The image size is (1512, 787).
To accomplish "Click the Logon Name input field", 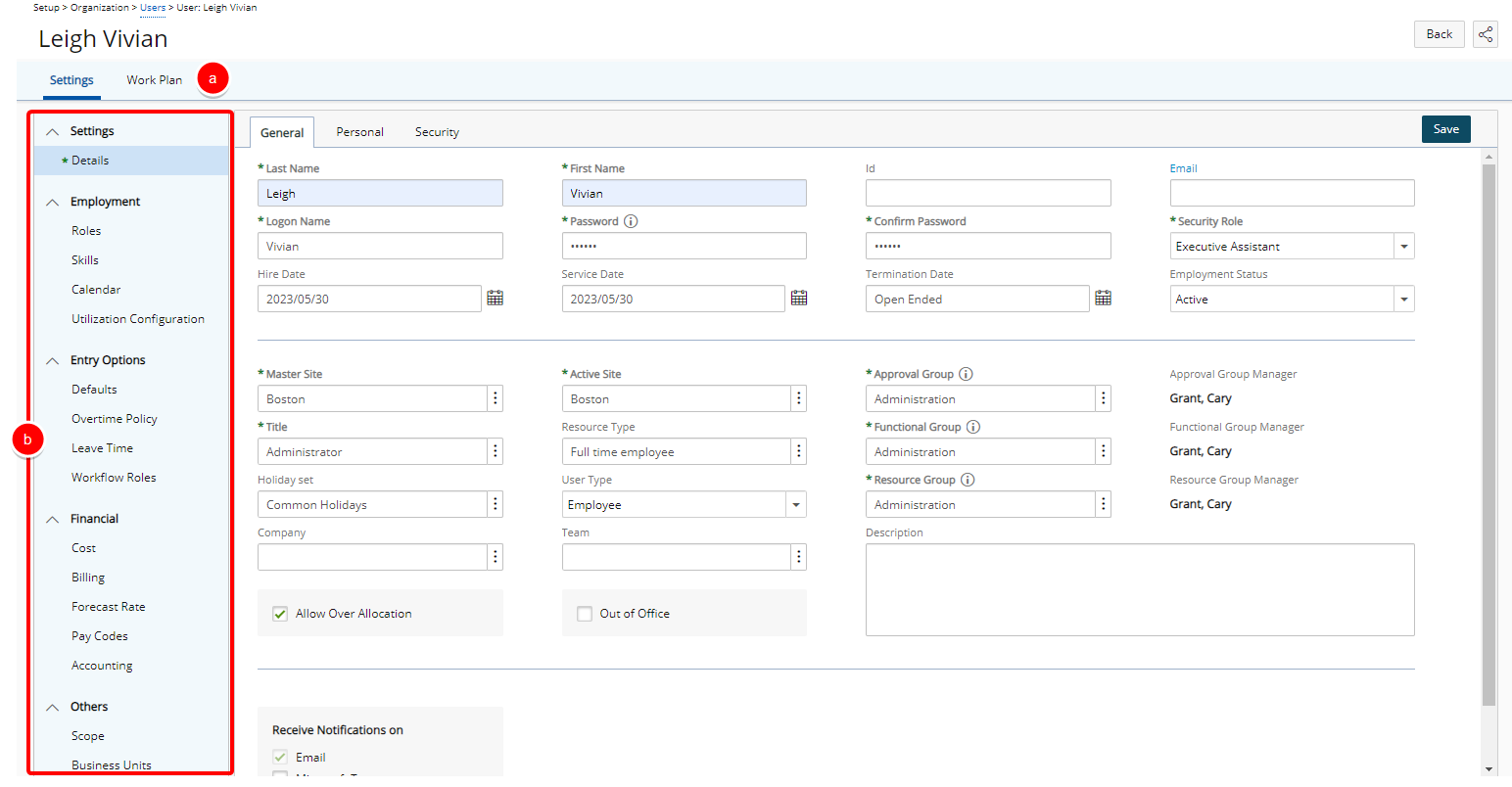I will [x=380, y=246].
